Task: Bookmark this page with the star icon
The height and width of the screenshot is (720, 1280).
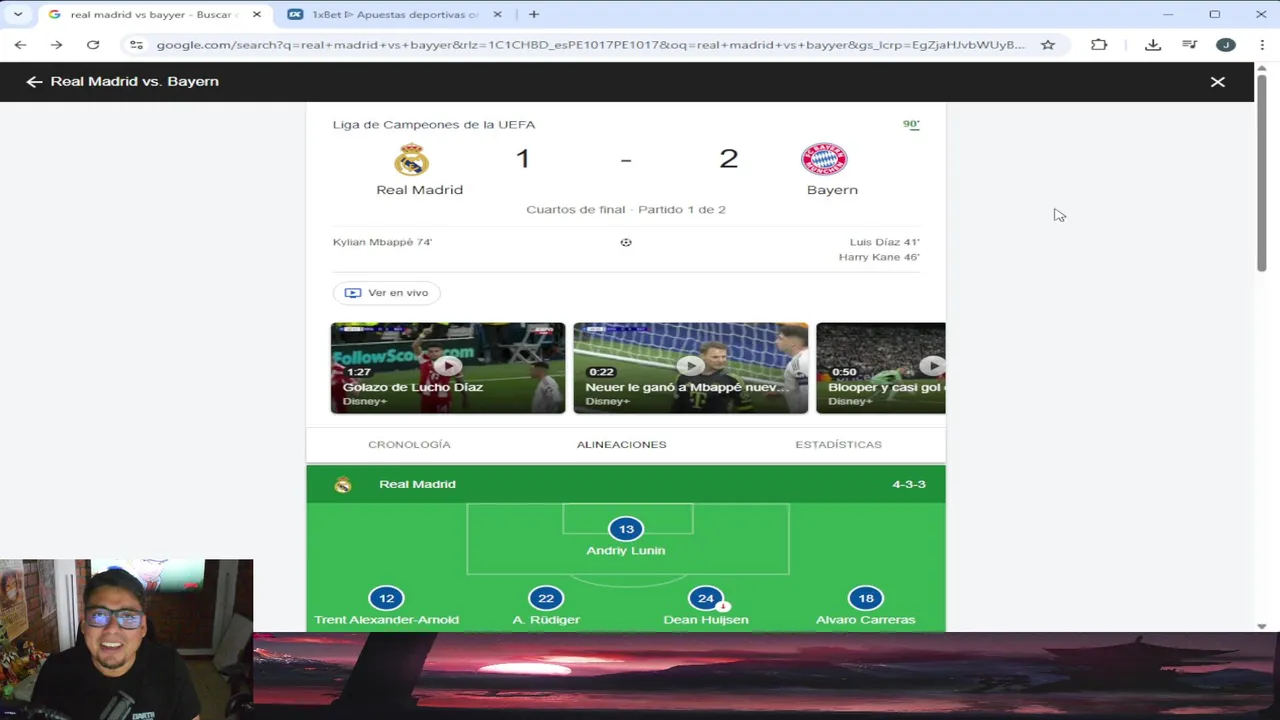Action: [1048, 45]
